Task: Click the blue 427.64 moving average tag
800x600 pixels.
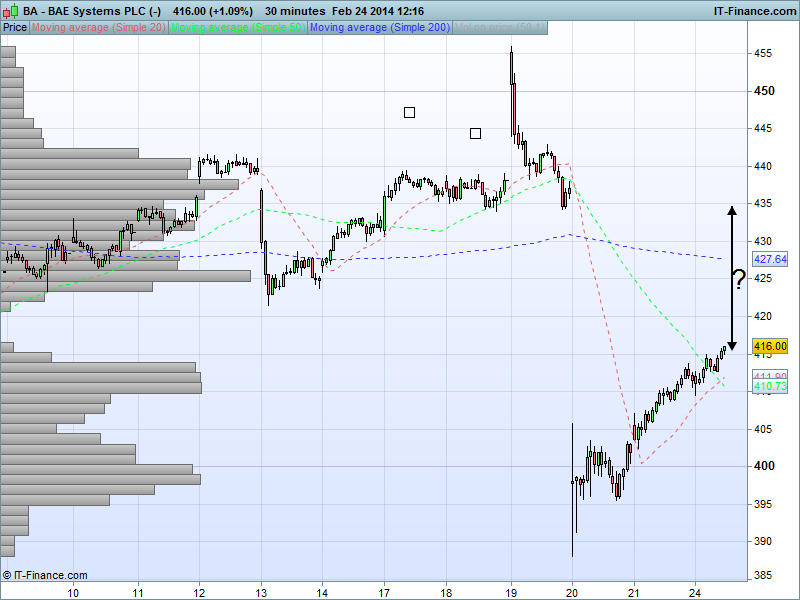Action: pos(771,258)
